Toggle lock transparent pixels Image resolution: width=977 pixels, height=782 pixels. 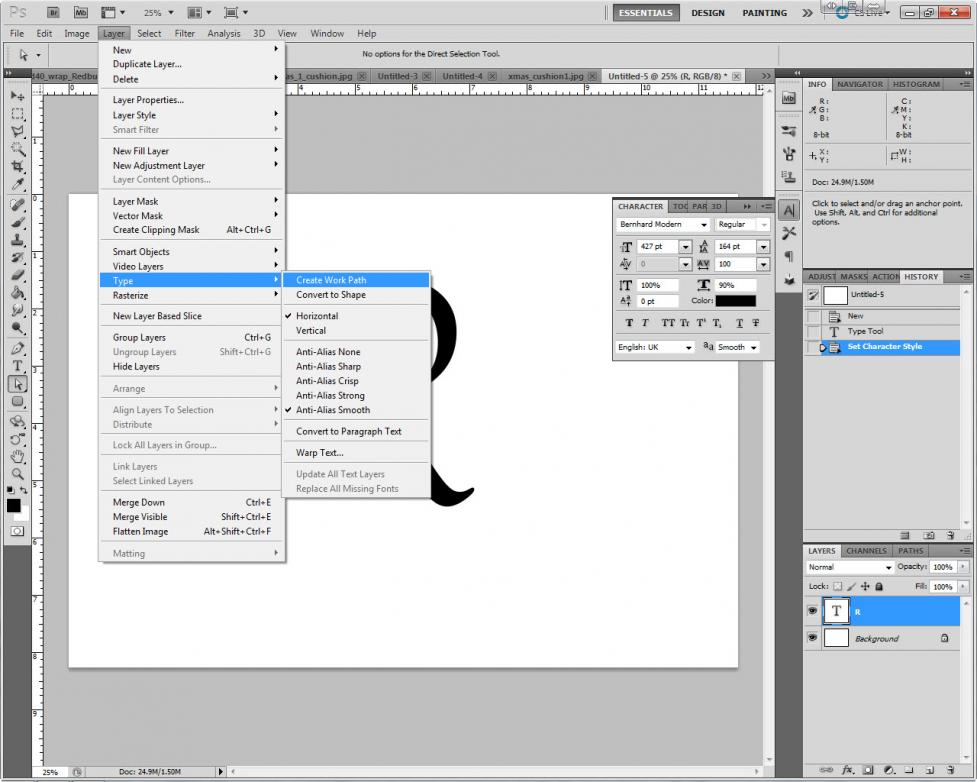coord(837,586)
